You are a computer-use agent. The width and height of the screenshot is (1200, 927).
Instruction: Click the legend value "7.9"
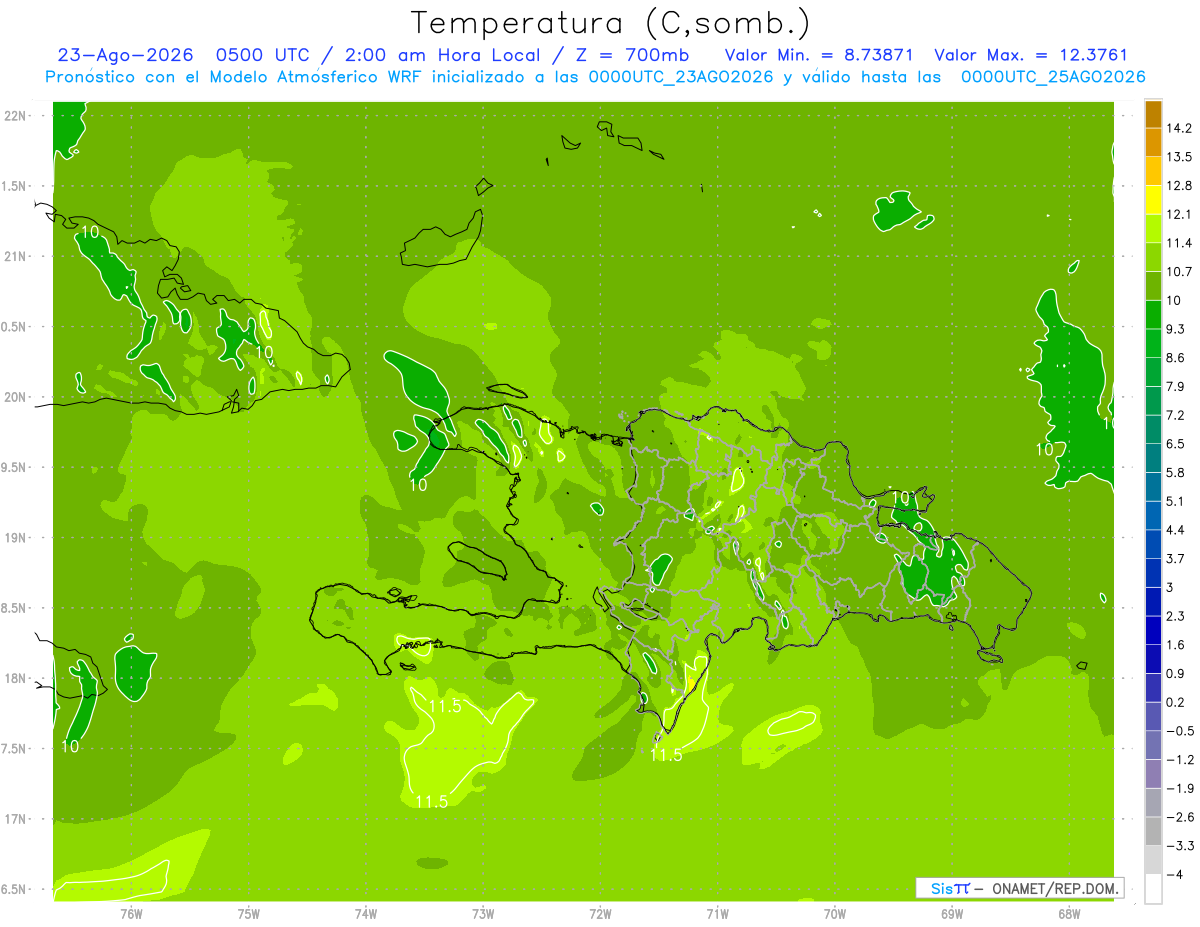click(x=1177, y=387)
